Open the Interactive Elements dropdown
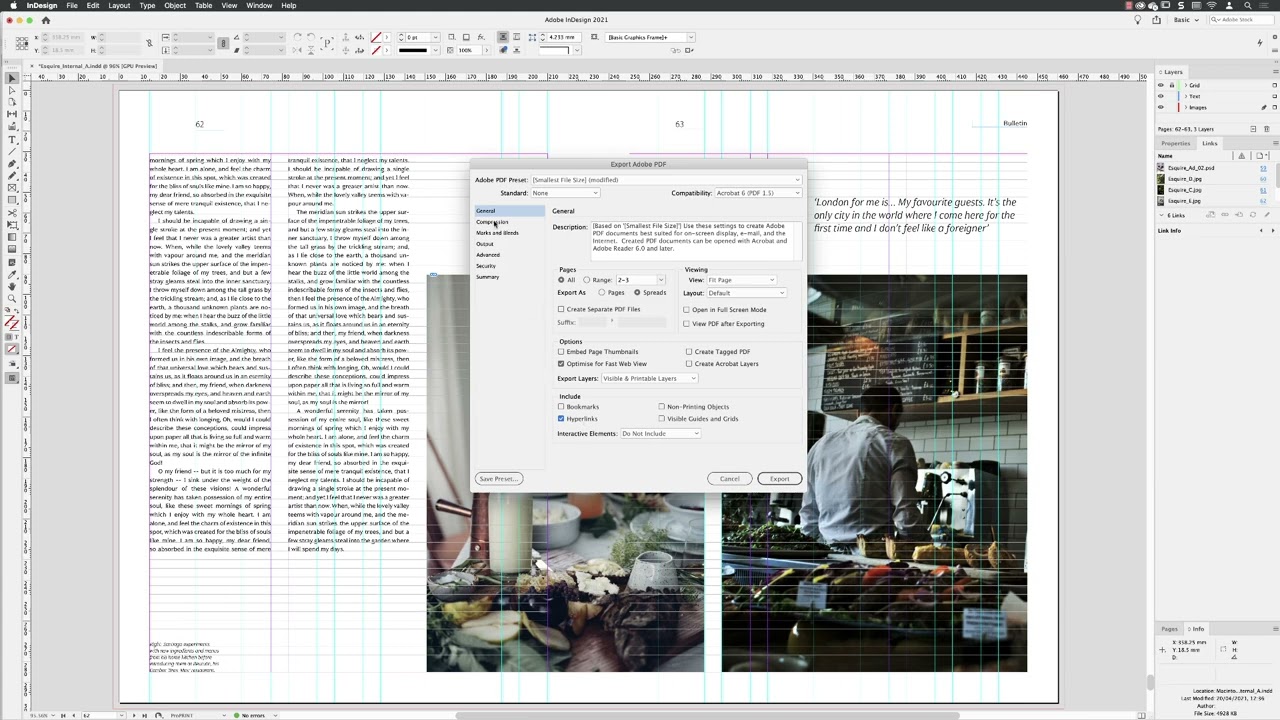 tap(660, 434)
